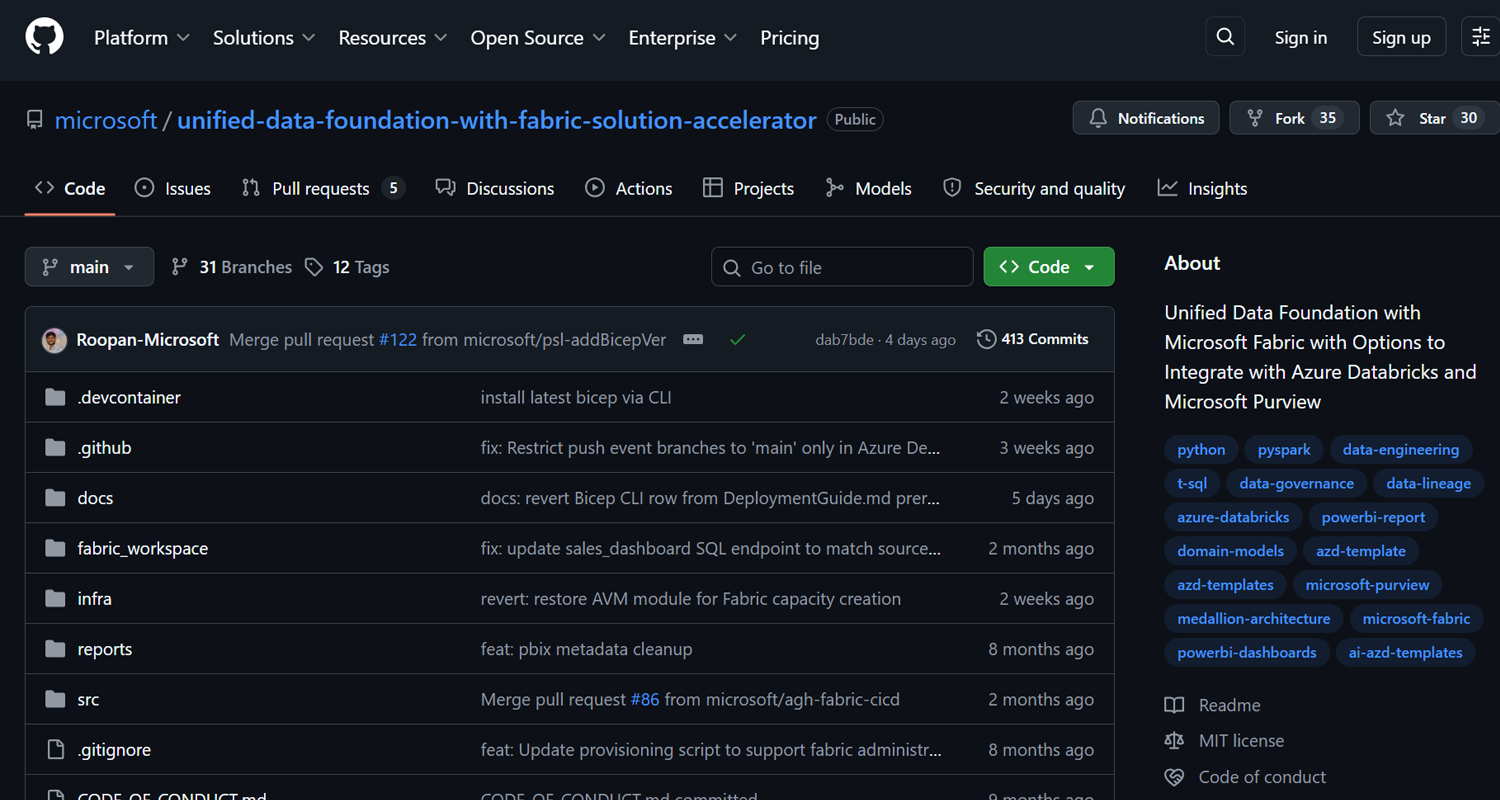Click the infra folder icon
The width and height of the screenshot is (1500, 800).
[x=55, y=599]
